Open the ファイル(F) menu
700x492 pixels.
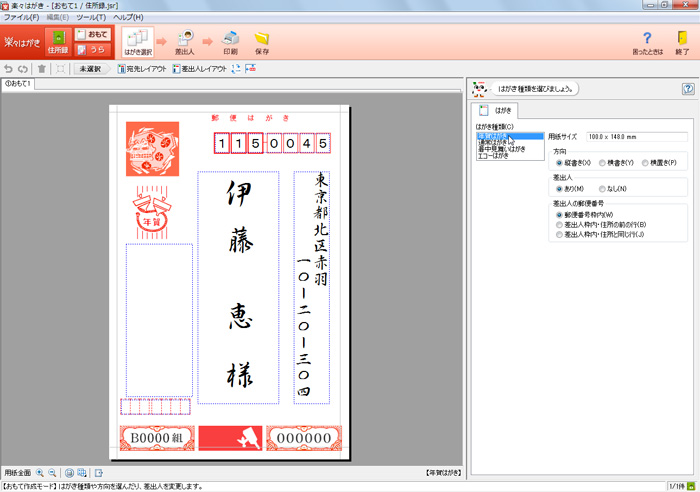(x=21, y=18)
